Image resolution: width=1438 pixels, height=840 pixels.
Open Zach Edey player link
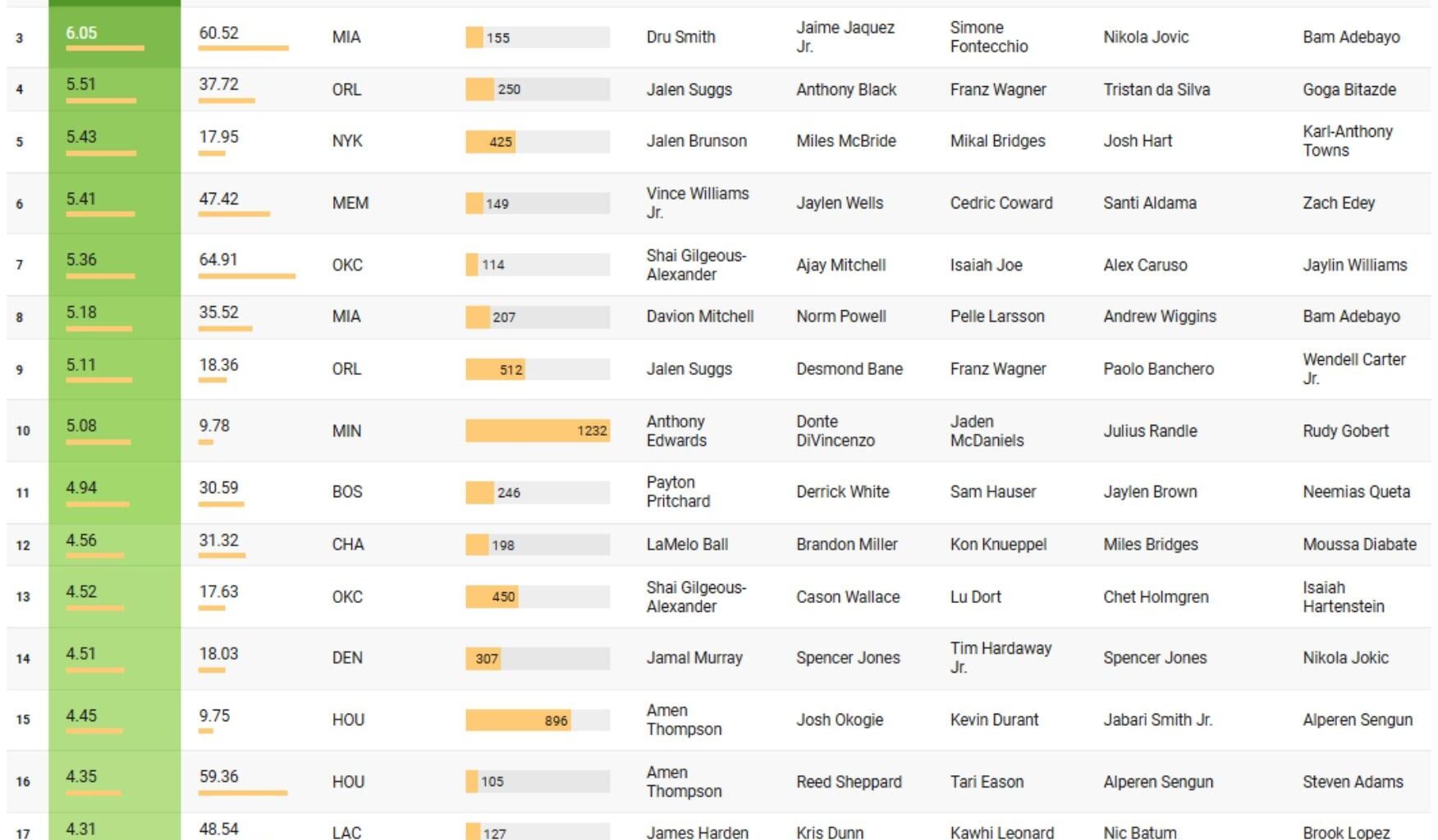[1338, 203]
